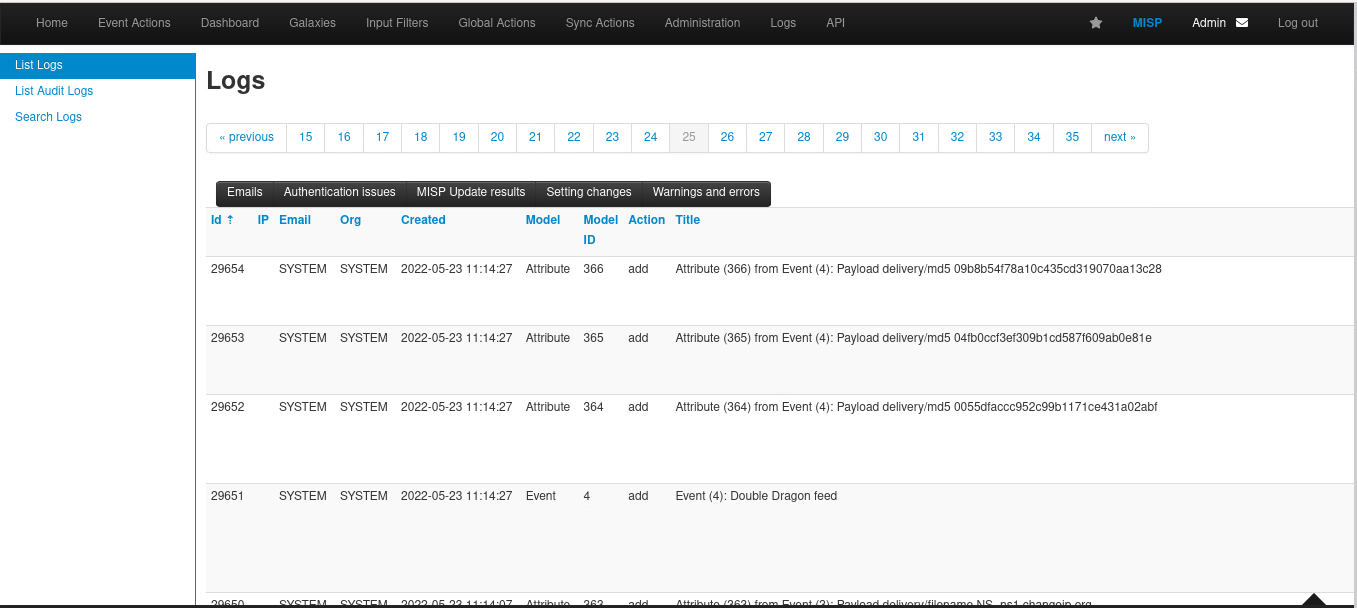
Task: Open the Admin envelope messages icon
Action: coord(1242,23)
